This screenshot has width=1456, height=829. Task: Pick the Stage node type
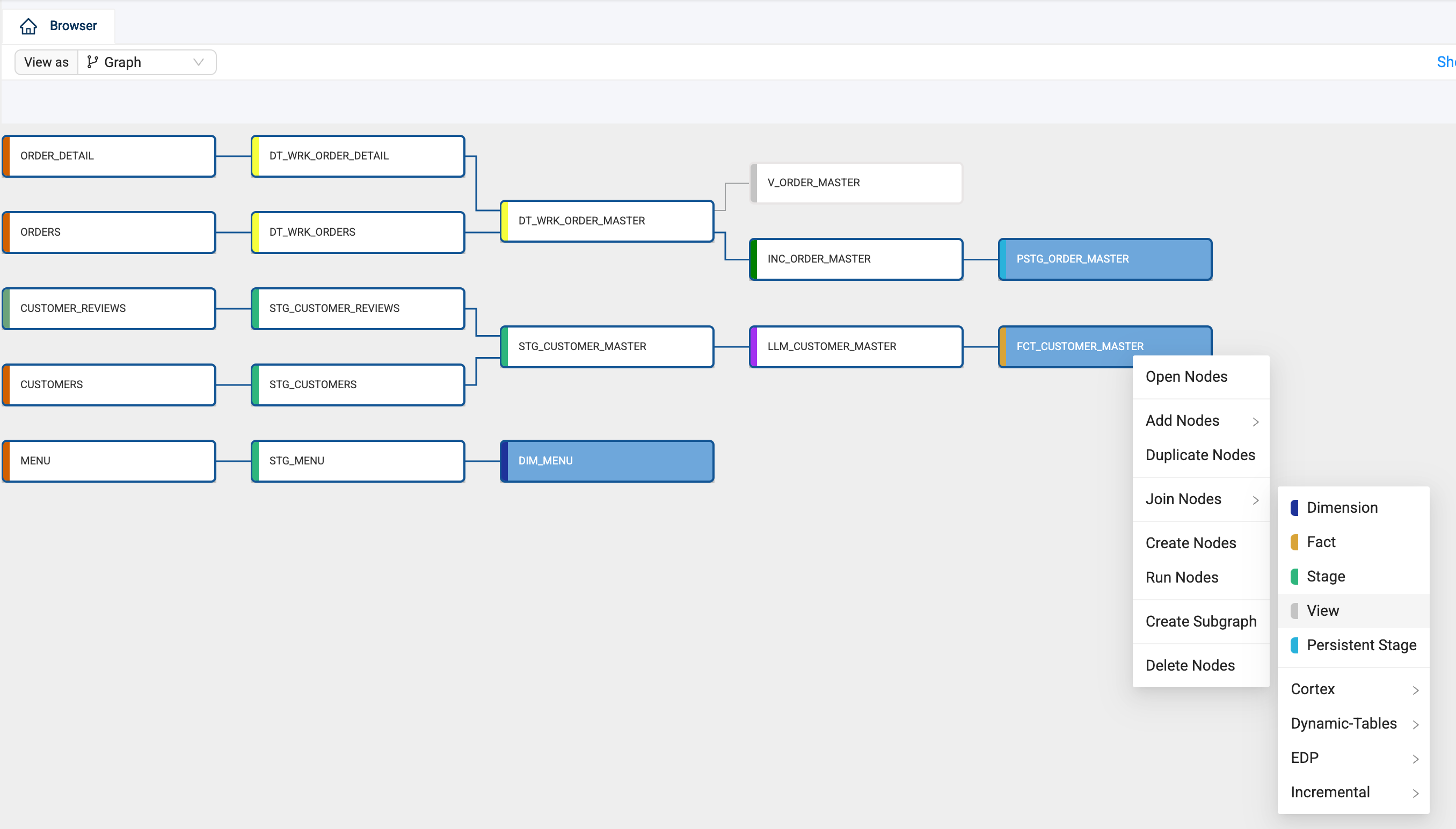1325,577
